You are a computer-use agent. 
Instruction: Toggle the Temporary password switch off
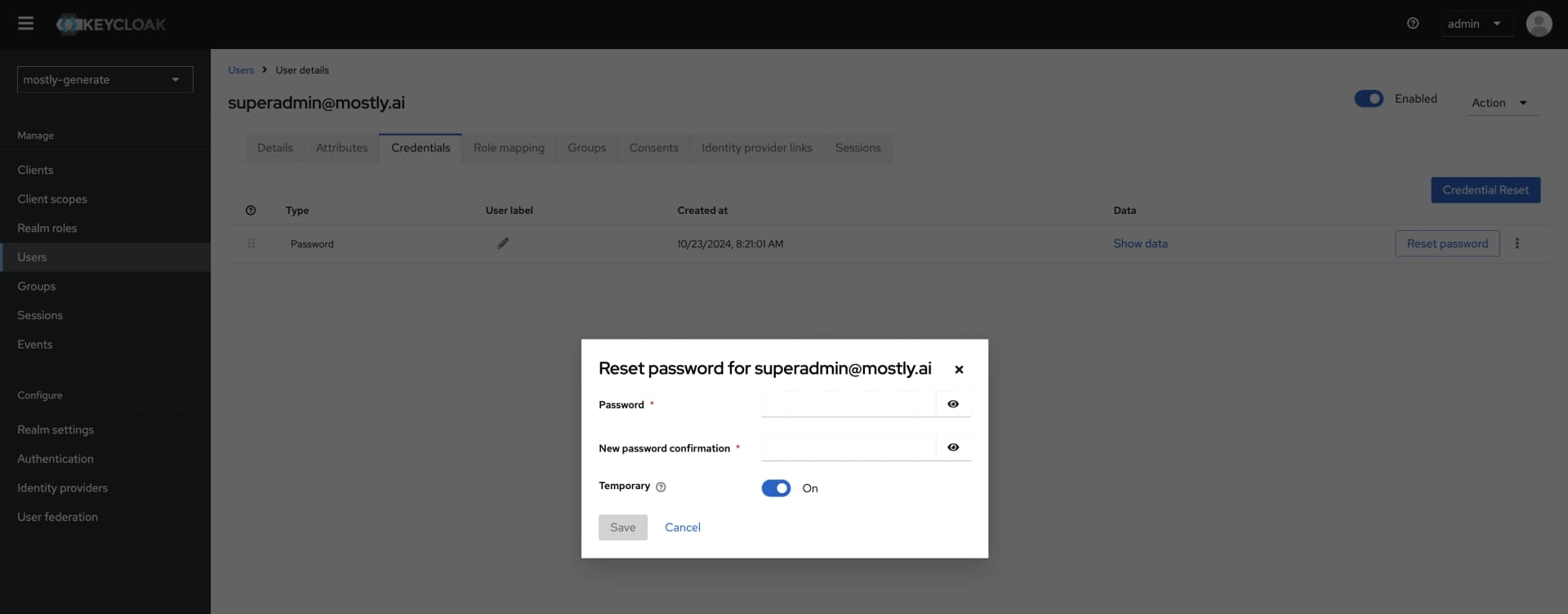pyautogui.click(x=776, y=487)
